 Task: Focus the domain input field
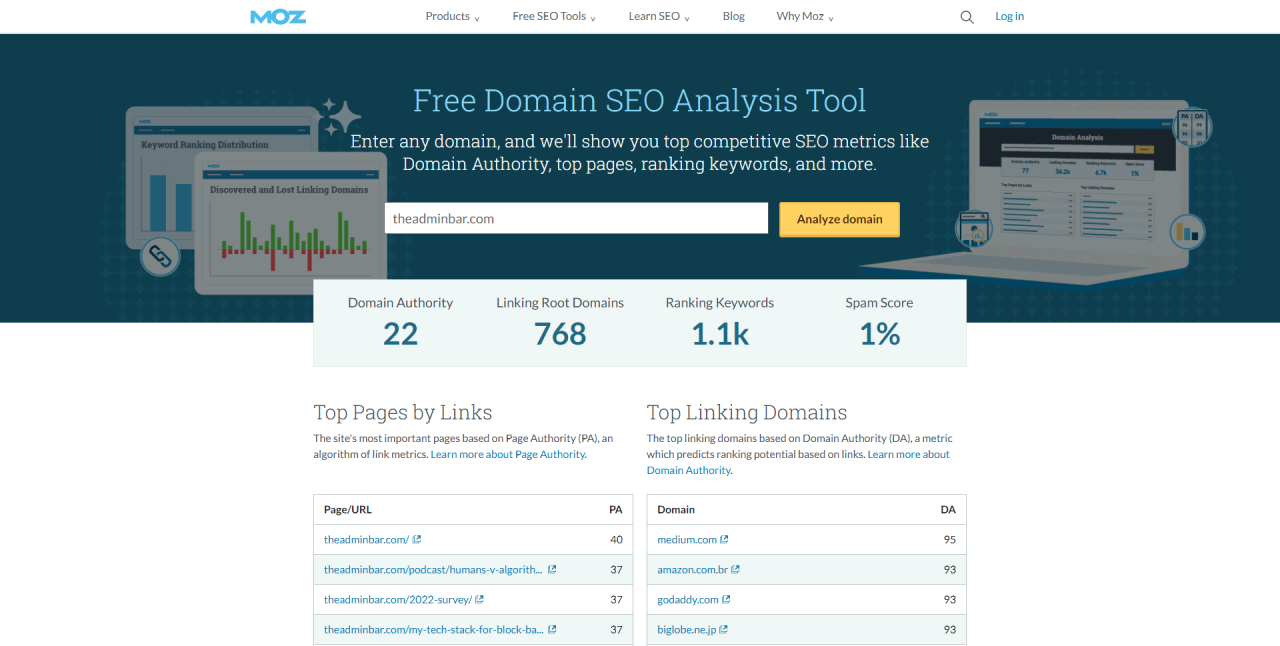[x=576, y=218]
